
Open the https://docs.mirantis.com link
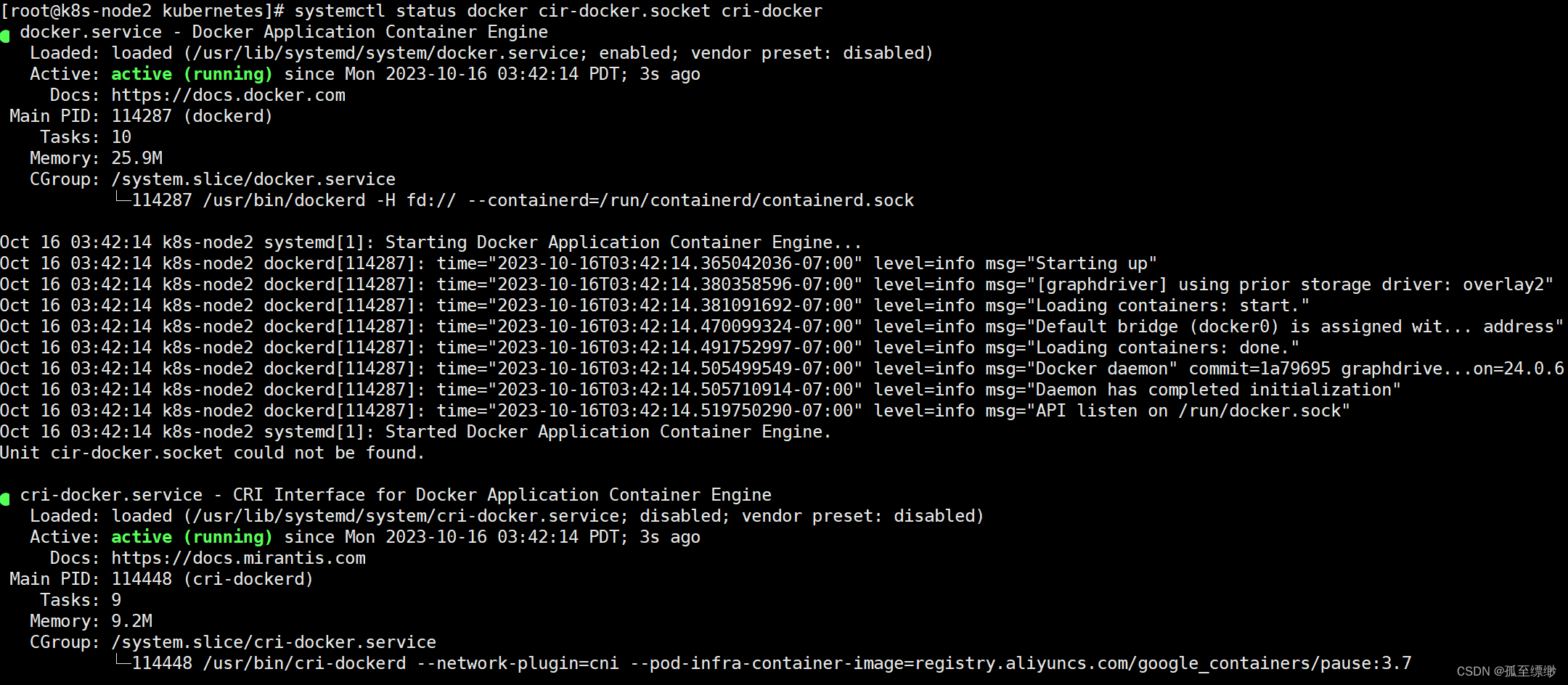[x=238, y=558]
